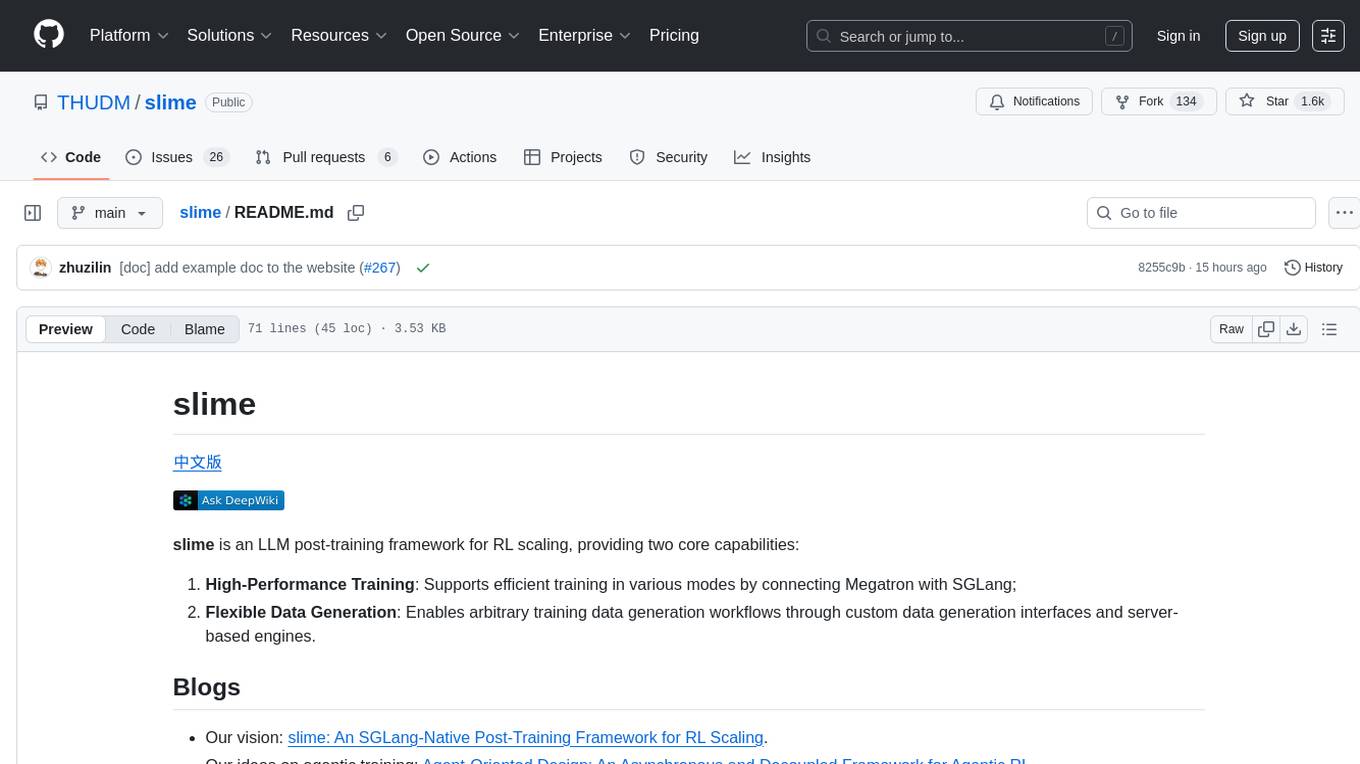The image size is (1360, 764).
Task: Open the slime repository title link
Action: pyautogui.click(x=170, y=102)
